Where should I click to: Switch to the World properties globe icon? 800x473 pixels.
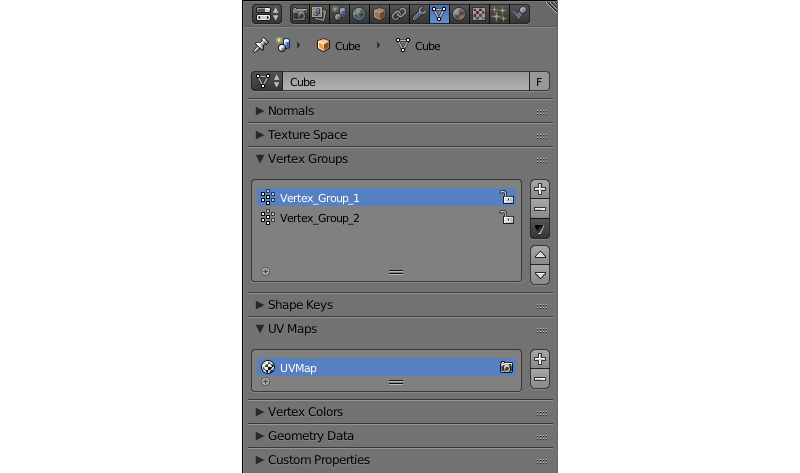[x=359, y=14]
